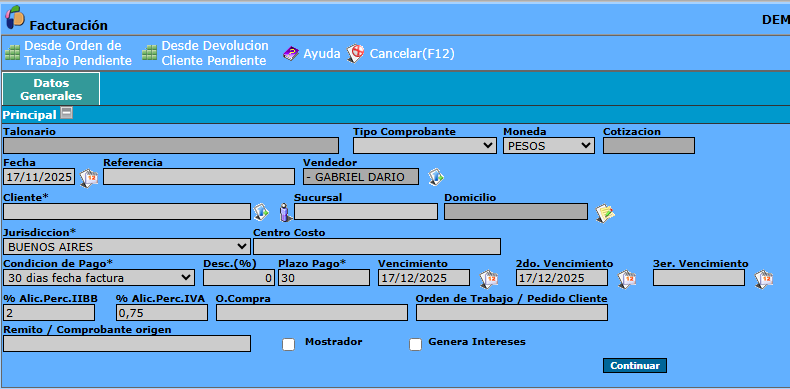Open the Moneda dropdown showing PESOS
This screenshot has width=790, height=389.
pyautogui.click(x=549, y=146)
